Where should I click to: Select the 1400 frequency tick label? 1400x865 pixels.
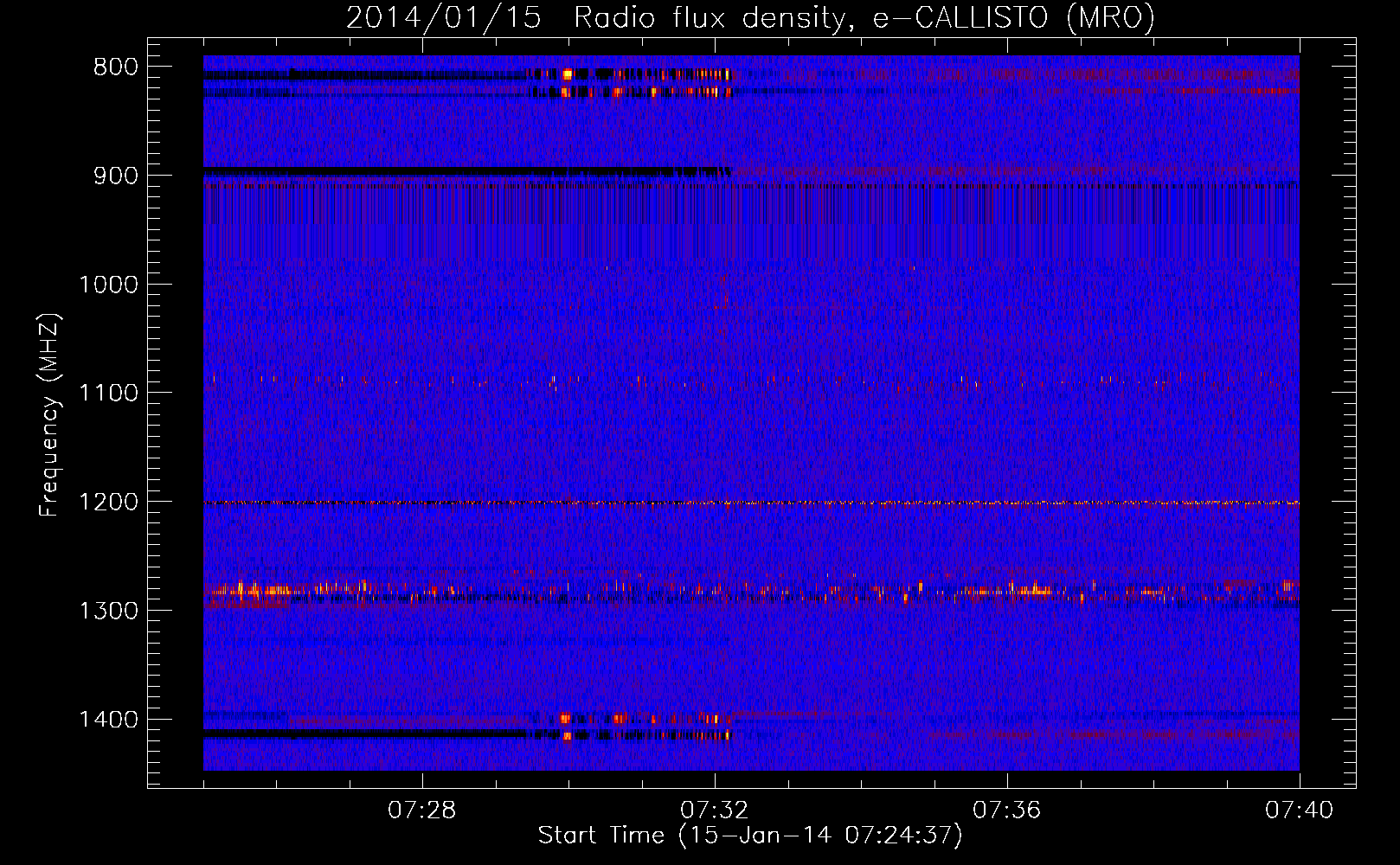pos(108,720)
